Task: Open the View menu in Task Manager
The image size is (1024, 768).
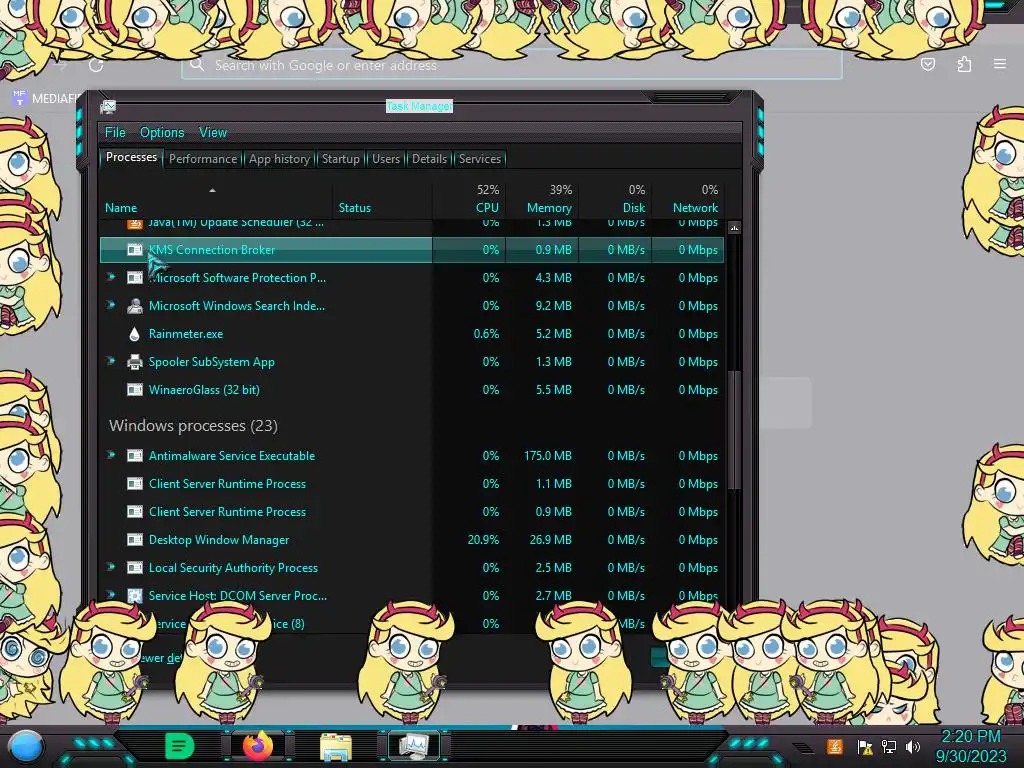Action: [213, 133]
